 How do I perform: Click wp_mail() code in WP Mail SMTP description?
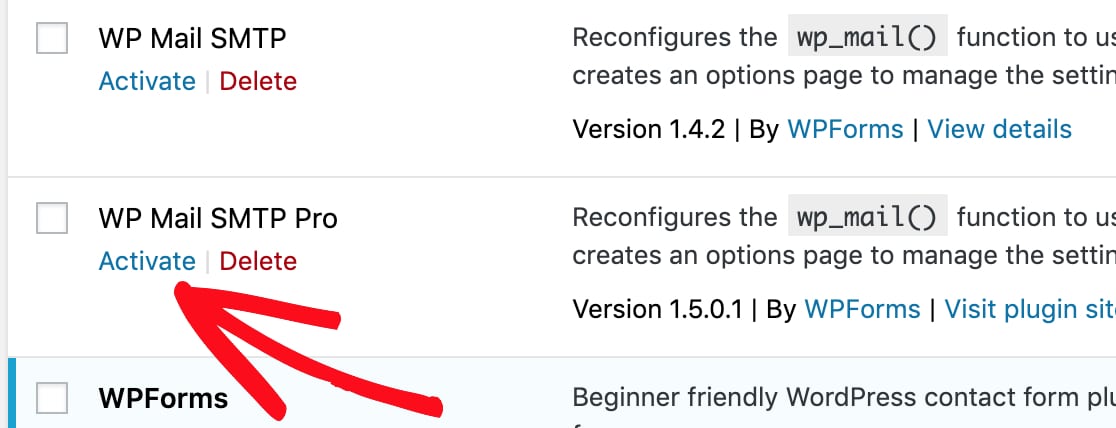[x=867, y=38]
